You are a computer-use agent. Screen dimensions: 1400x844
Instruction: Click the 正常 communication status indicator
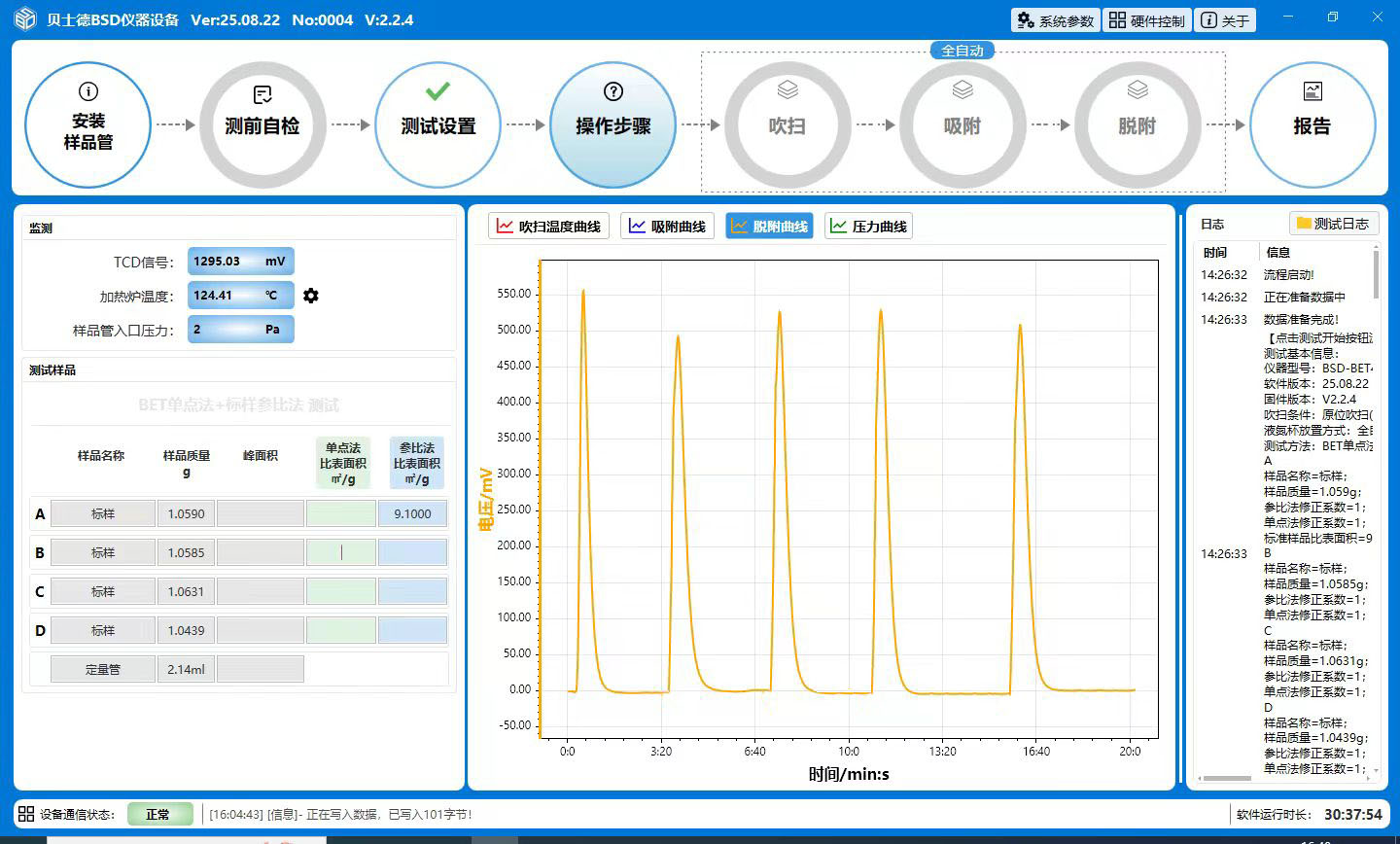tap(159, 814)
